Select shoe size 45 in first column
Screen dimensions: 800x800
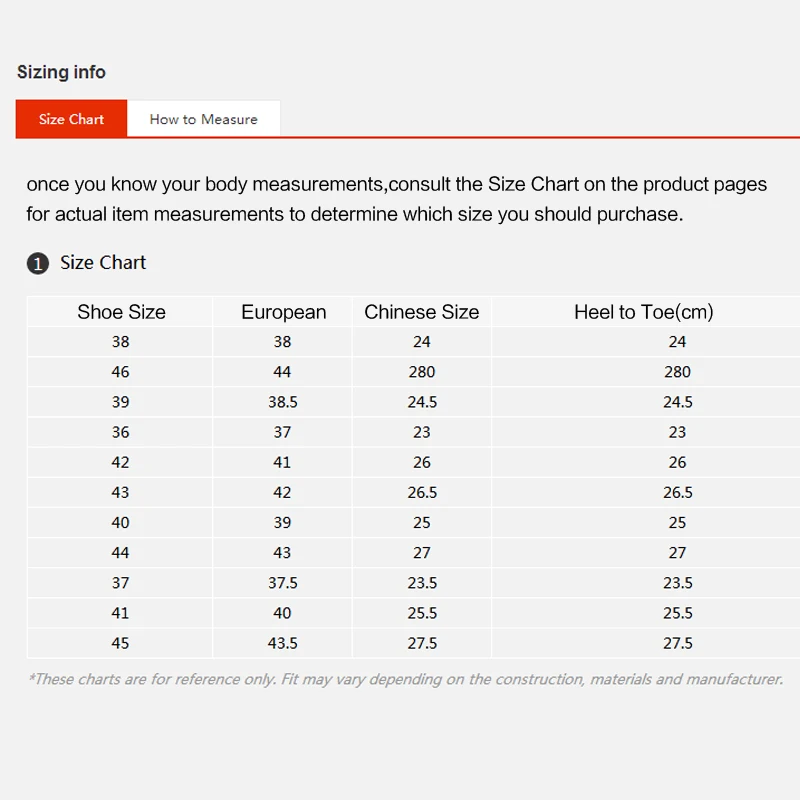click(x=121, y=643)
